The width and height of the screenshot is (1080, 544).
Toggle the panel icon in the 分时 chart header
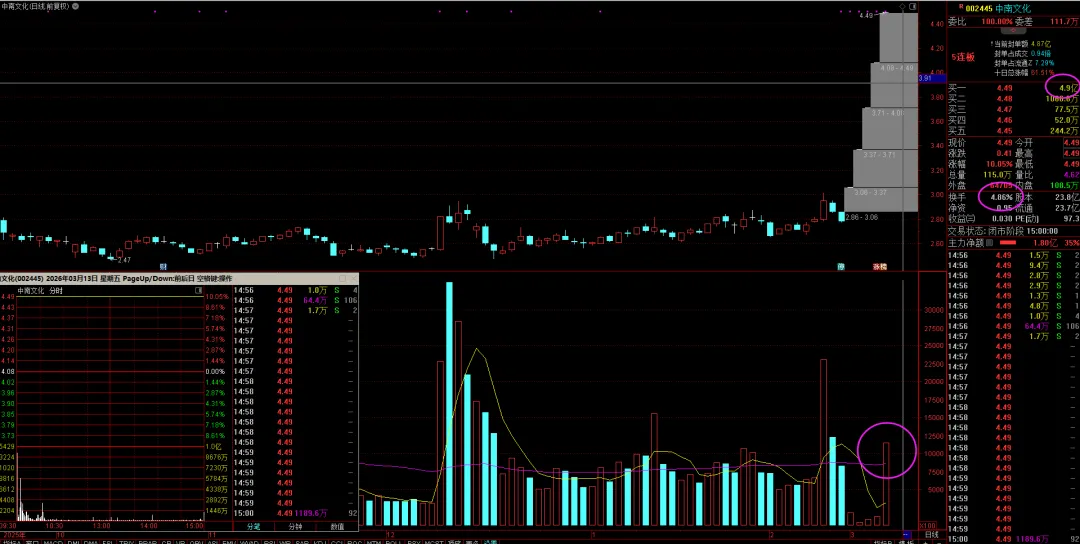pos(198,291)
